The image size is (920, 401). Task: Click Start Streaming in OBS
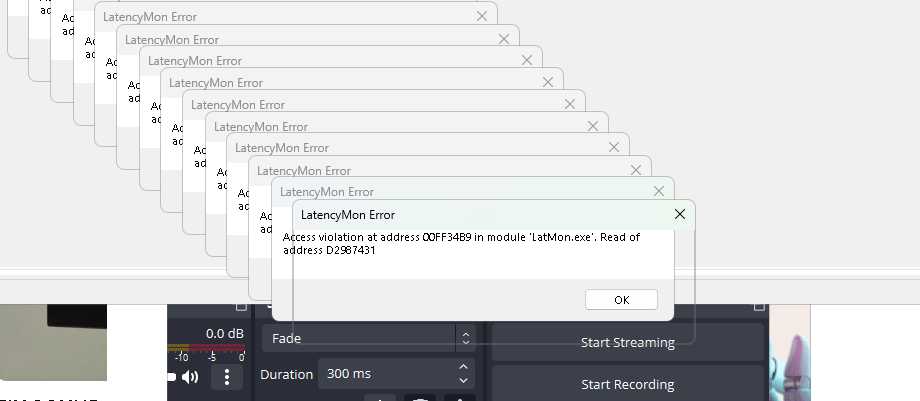click(627, 342)
